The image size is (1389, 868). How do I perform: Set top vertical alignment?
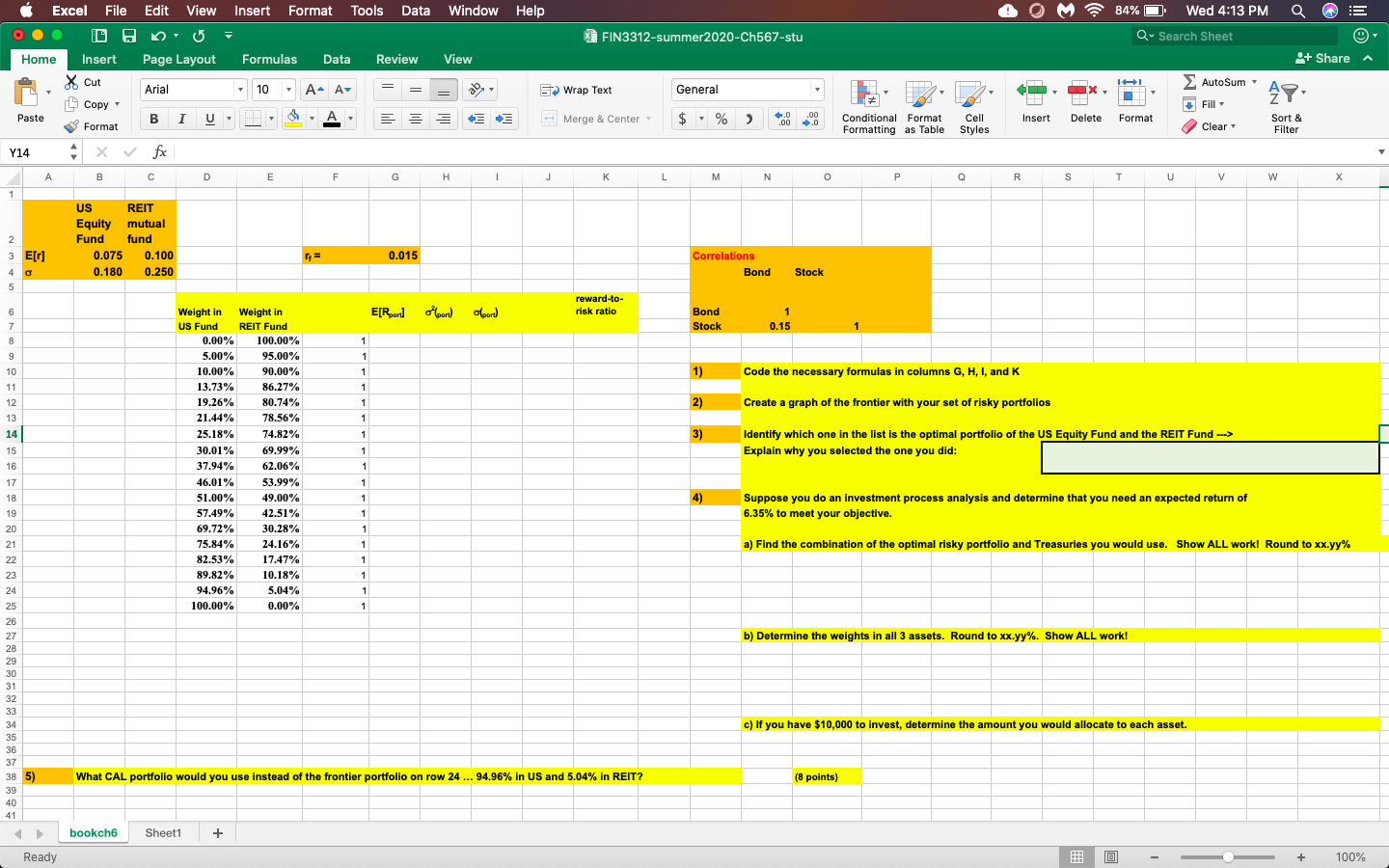click(388, 90)
